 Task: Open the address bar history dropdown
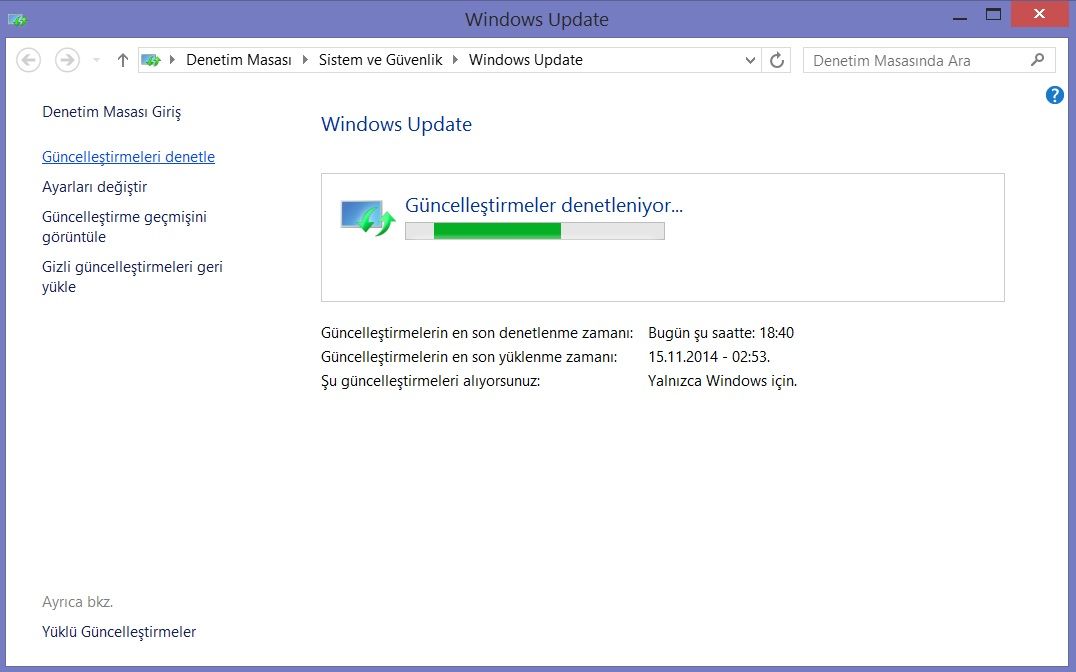[750, 60]
